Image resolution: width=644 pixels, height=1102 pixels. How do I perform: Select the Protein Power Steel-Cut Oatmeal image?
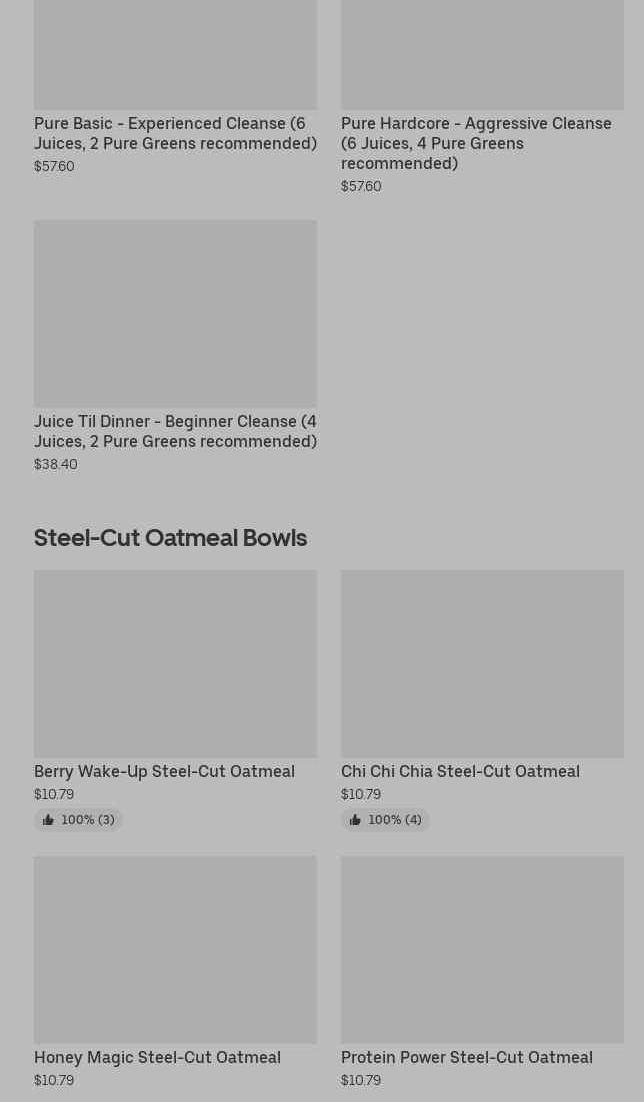(x=482, y=948)
